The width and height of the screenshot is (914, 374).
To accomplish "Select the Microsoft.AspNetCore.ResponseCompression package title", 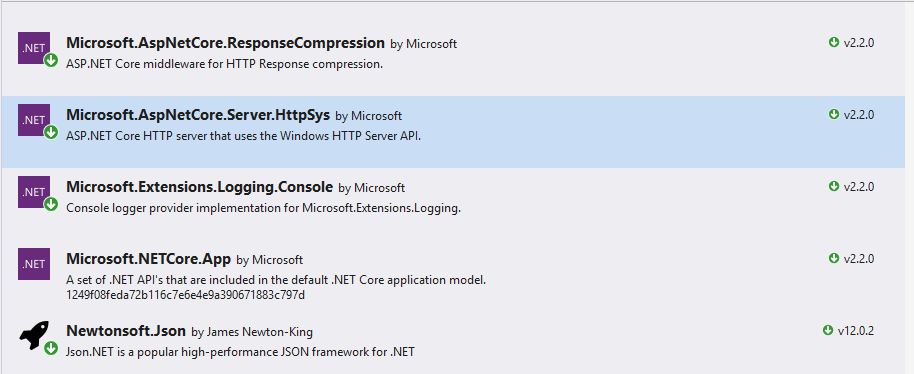I will coord(226,43).
